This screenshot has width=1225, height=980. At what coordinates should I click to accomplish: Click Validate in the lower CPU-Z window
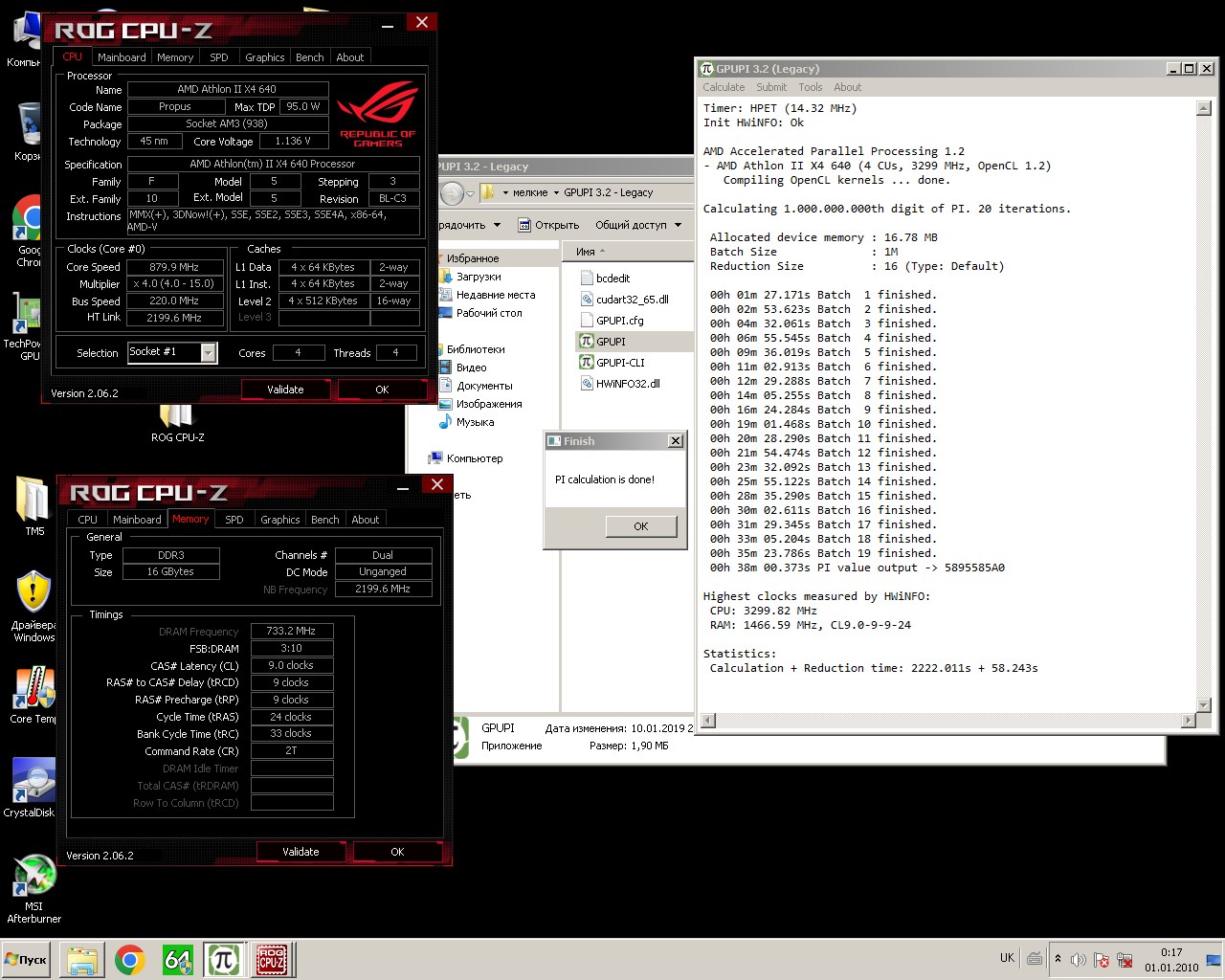pyautogui.click(x=301, y=852)
